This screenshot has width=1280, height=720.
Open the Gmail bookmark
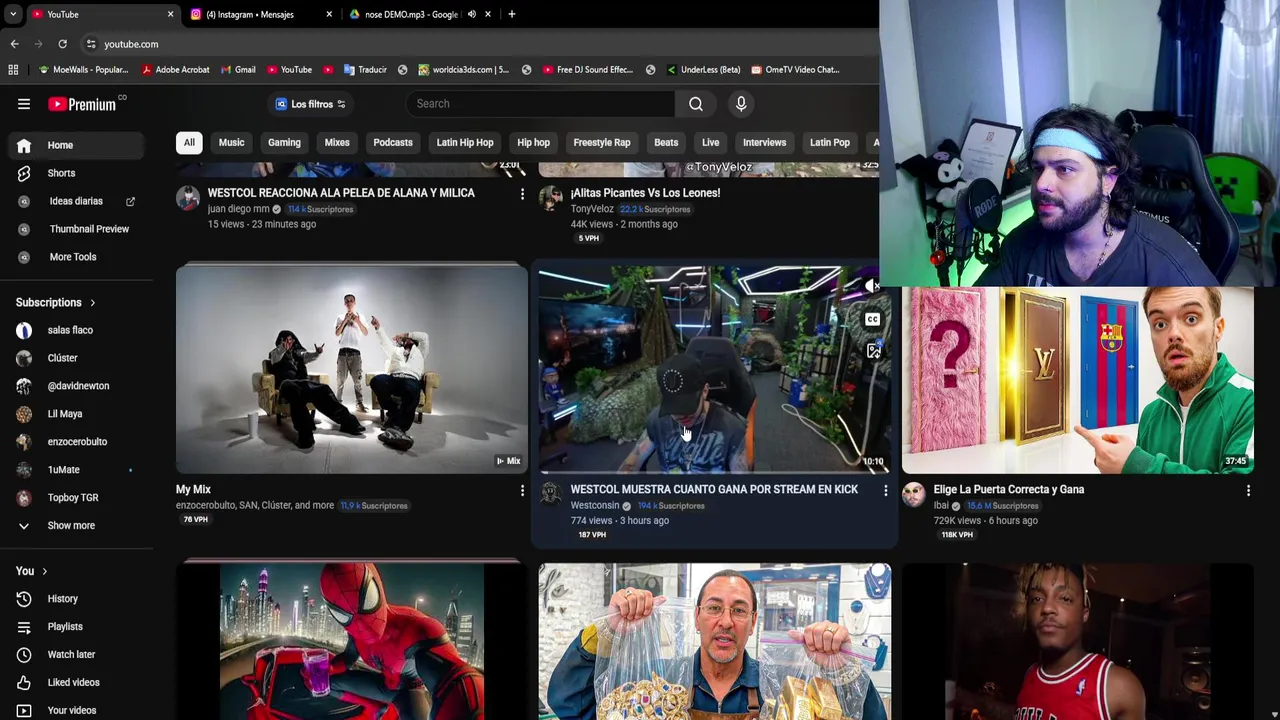(x=237, y=70)
